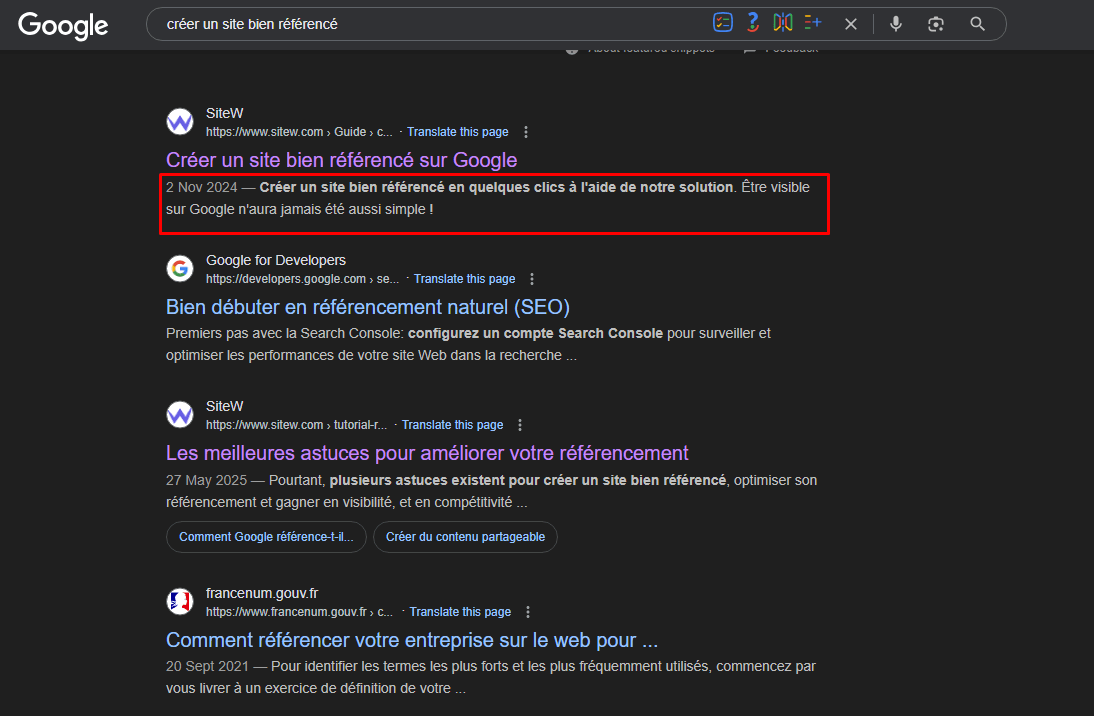Click the sitew.com › Guide URL

click(299, 132)
